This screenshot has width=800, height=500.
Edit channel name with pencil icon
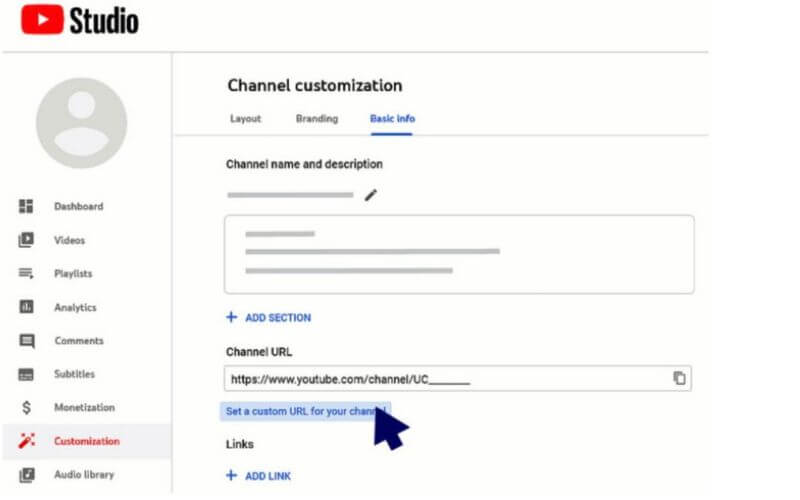(371, 195)
